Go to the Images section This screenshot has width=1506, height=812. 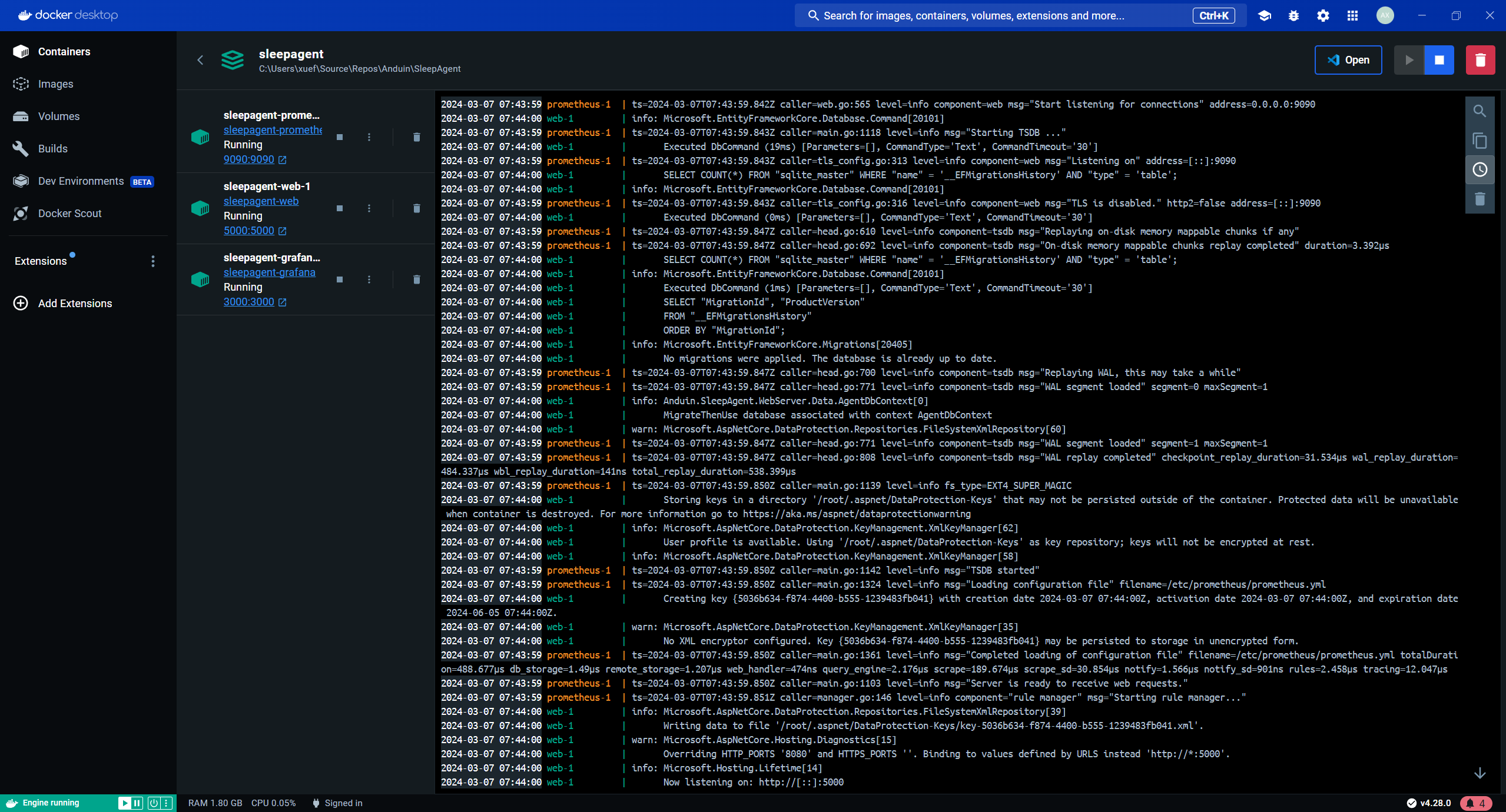coord(55,84)
